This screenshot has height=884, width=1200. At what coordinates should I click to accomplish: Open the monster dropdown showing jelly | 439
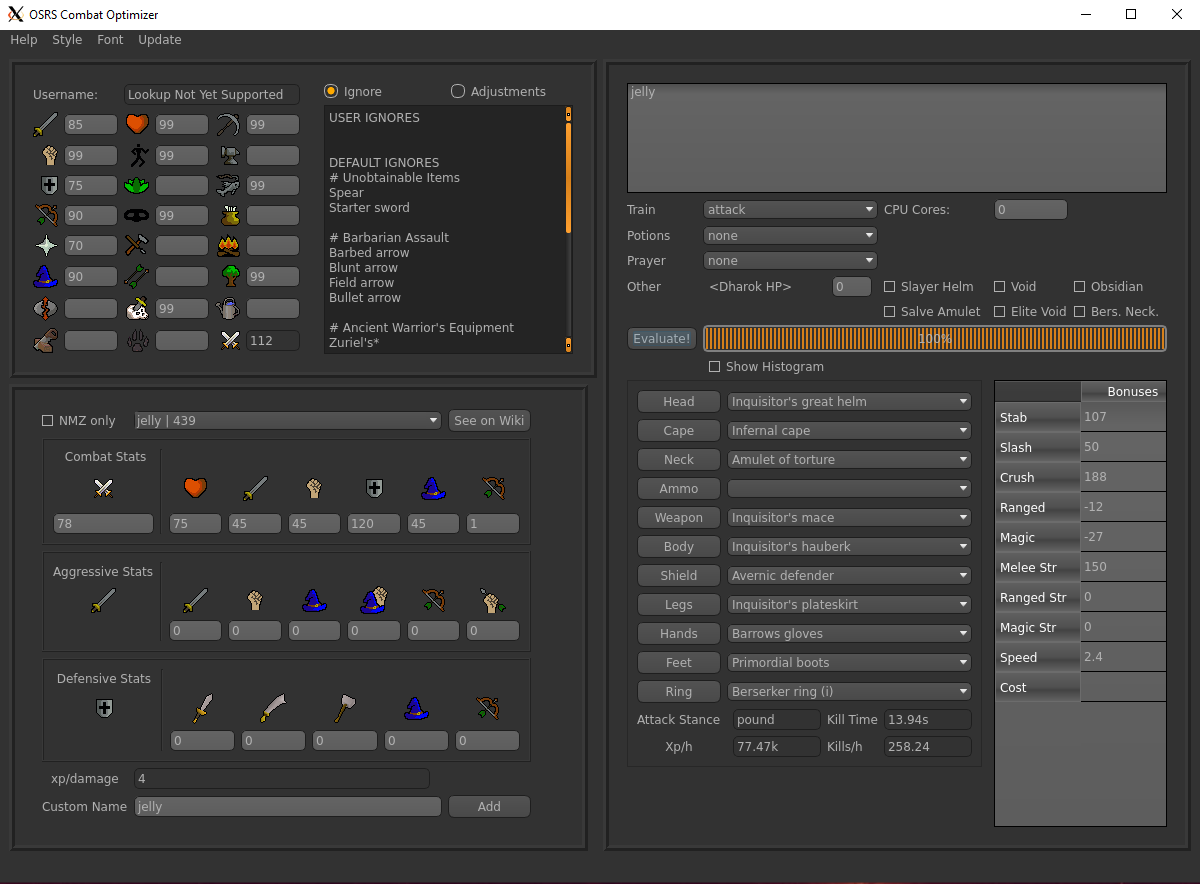(287, 421)
